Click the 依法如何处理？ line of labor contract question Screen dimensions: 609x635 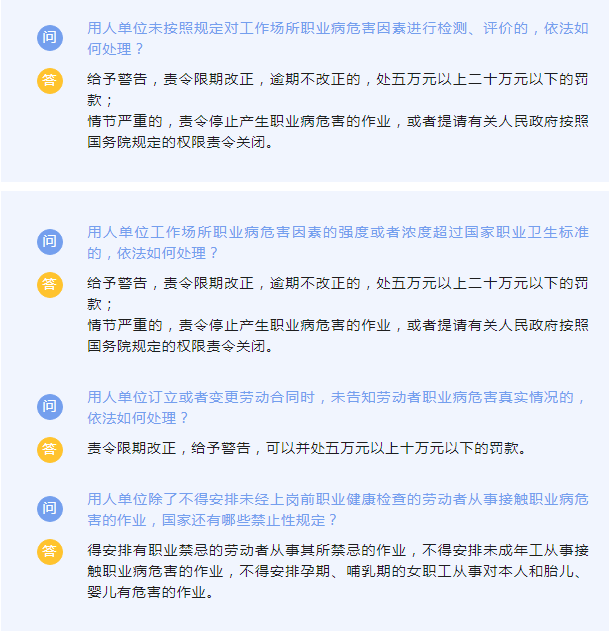pyautogui.click(x=138, y=418)
